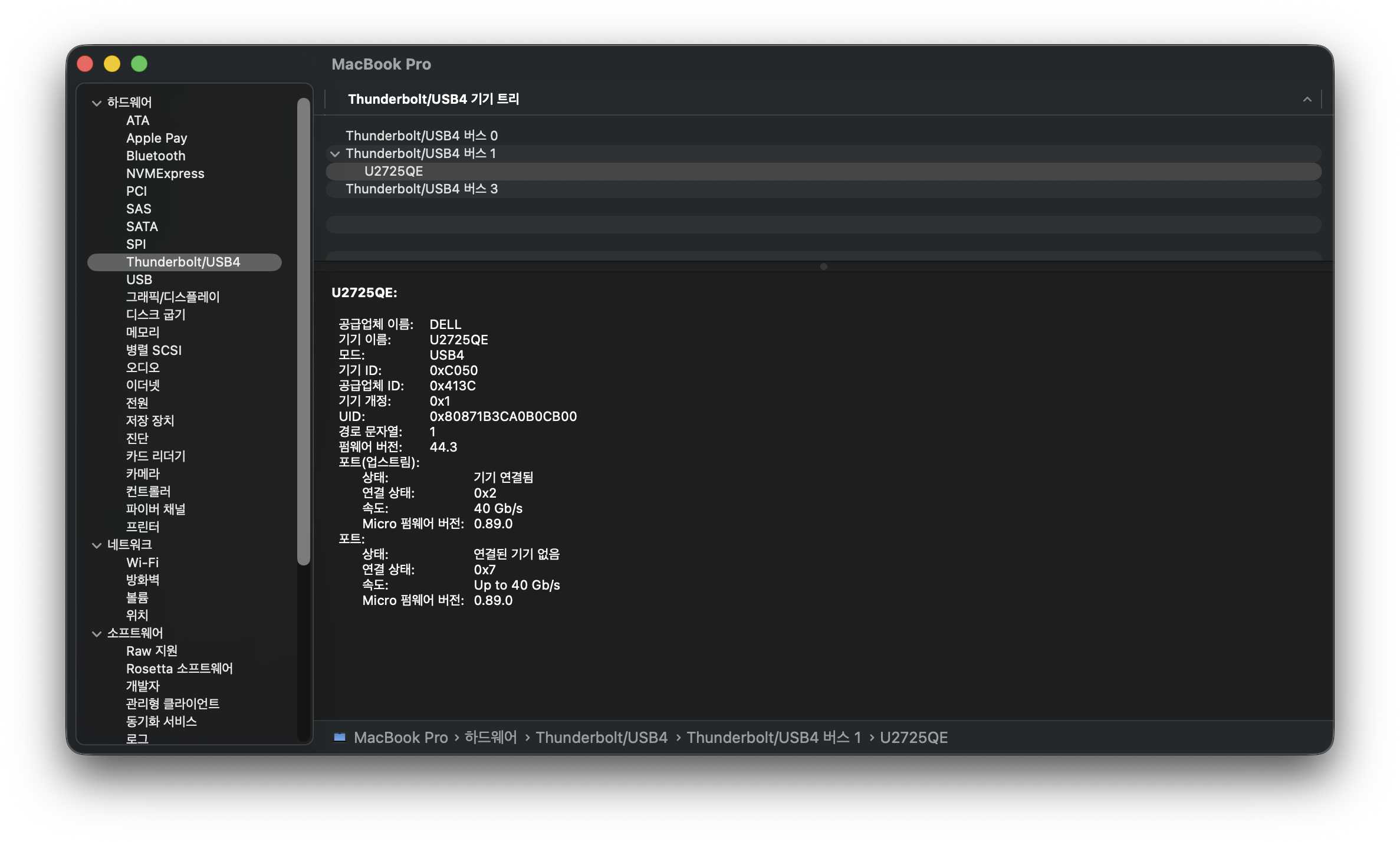Collapse the 소프트웨어 sidebar section
Viewport: 1400px width, 842px height.
pyautogui.click(x=97, y=634)
